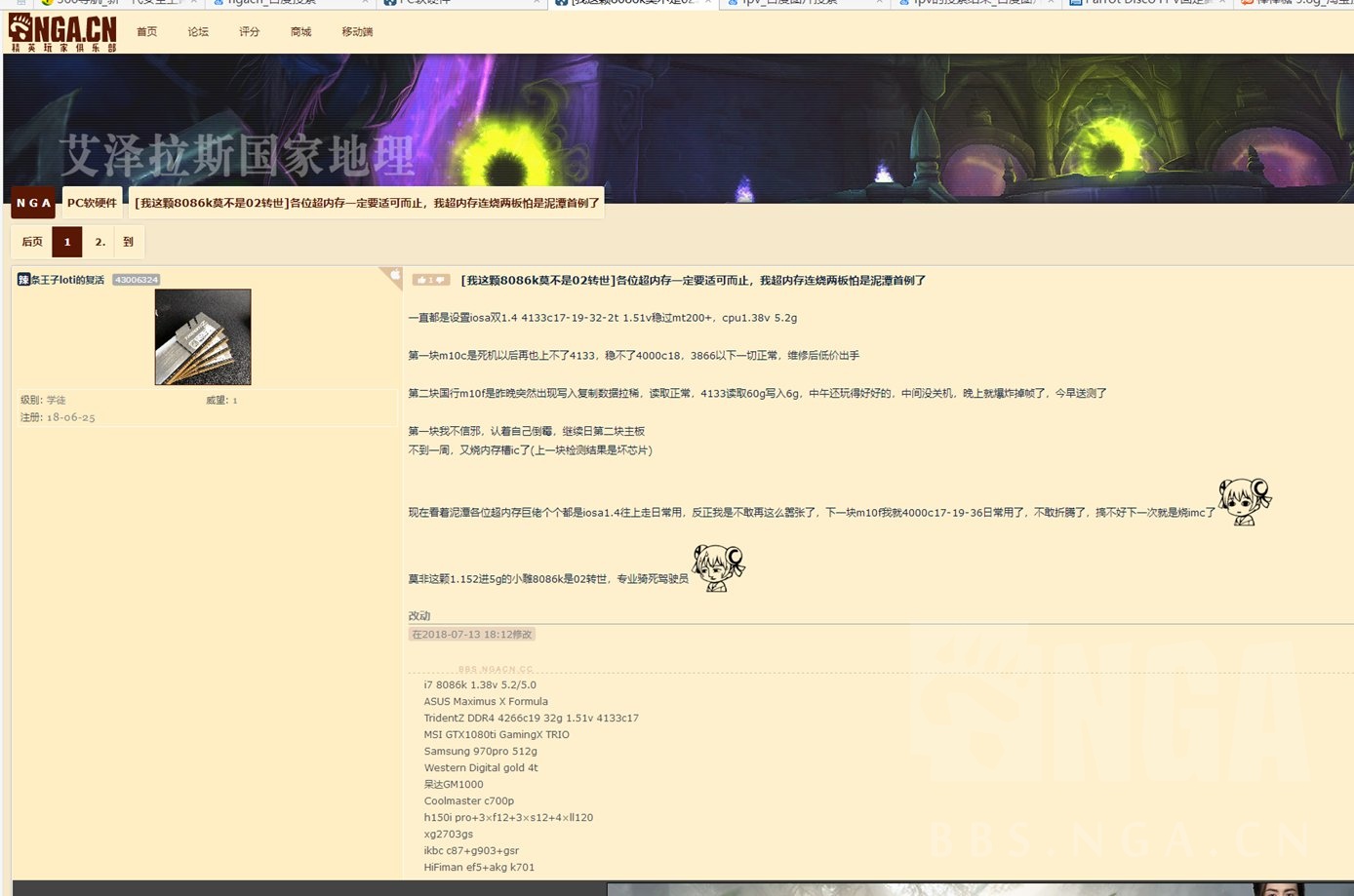Click the 改动 label
Viewport: 1354px width, 896px height.
419,615
